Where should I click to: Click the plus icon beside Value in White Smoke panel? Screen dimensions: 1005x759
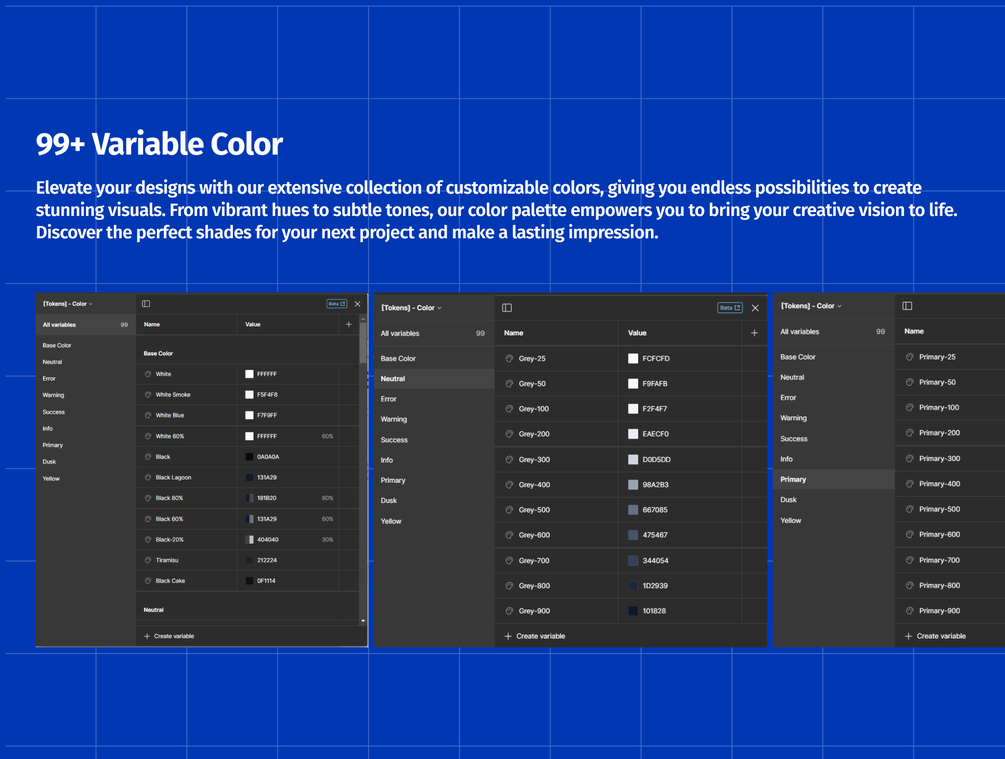click(x=349, y=324)
